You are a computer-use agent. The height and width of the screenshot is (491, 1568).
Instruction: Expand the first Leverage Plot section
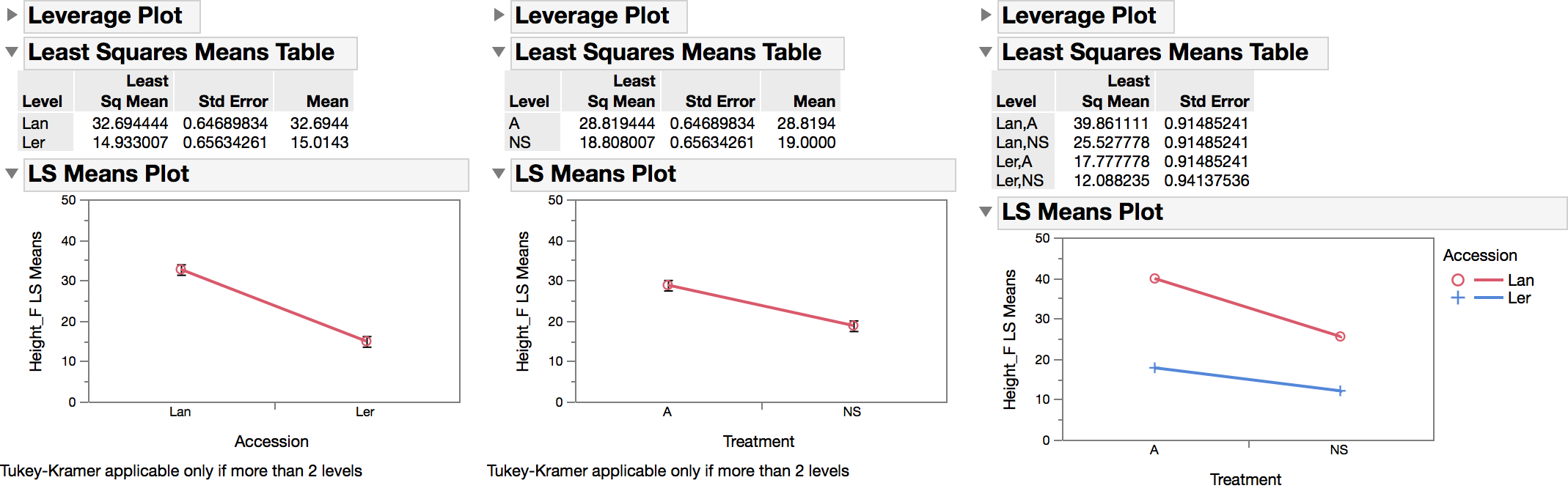tap(10, 15)
